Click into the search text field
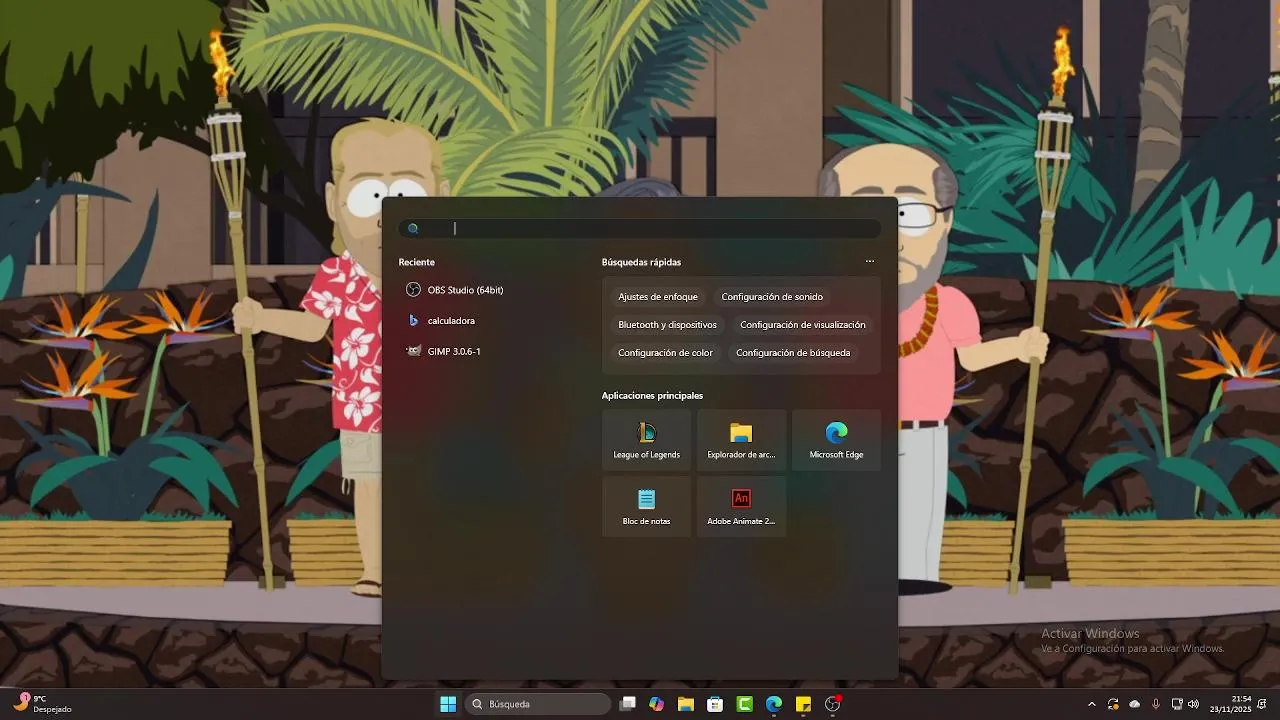The image size is (1280, 720). (640, 229)
